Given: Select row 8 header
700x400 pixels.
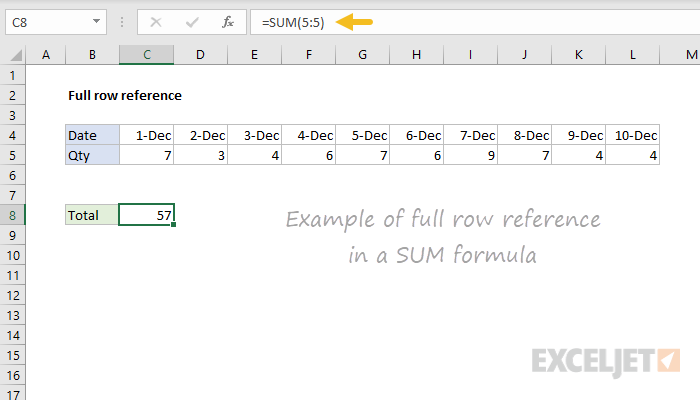Looking at the screenshot, I should pos(12,215).
